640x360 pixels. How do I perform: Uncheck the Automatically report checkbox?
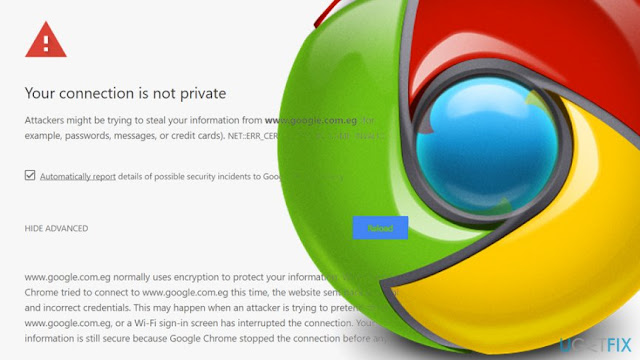(30, 175)
